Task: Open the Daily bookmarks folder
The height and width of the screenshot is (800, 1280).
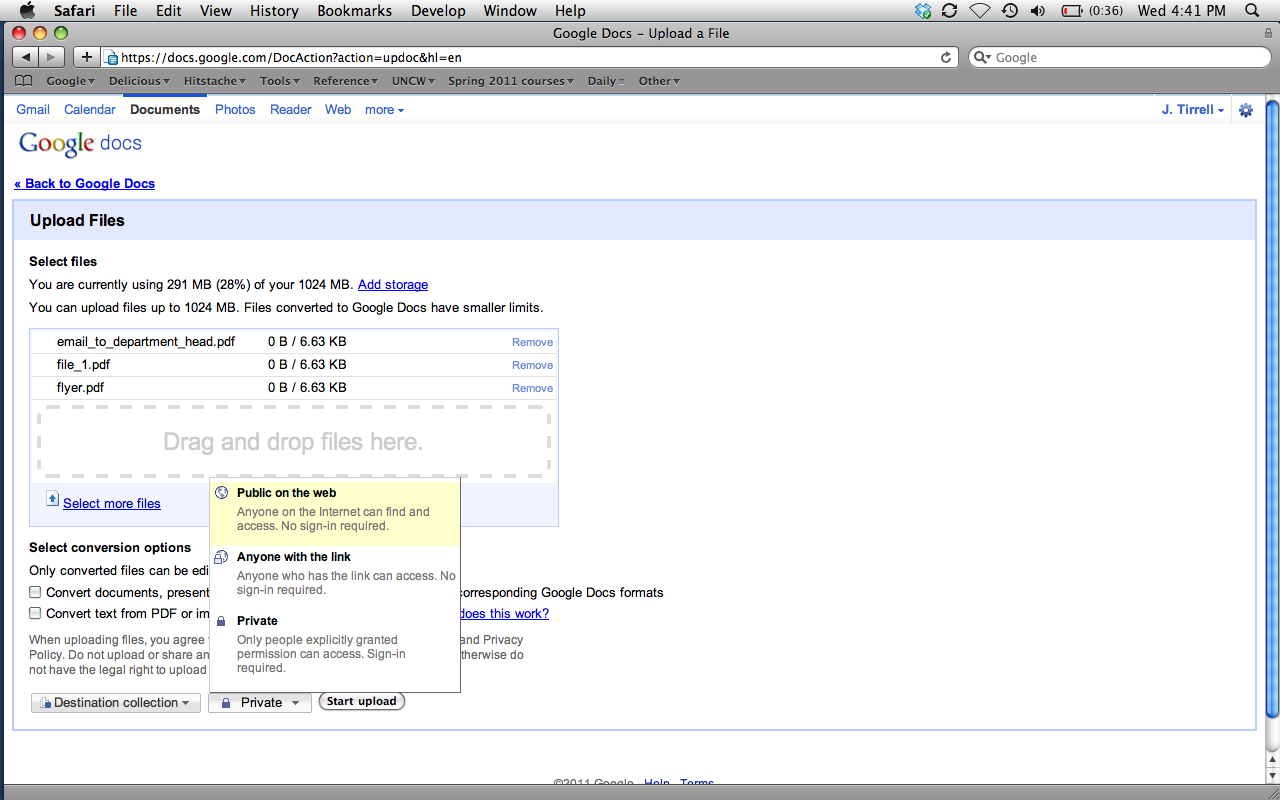Action: tap(606, 81)
